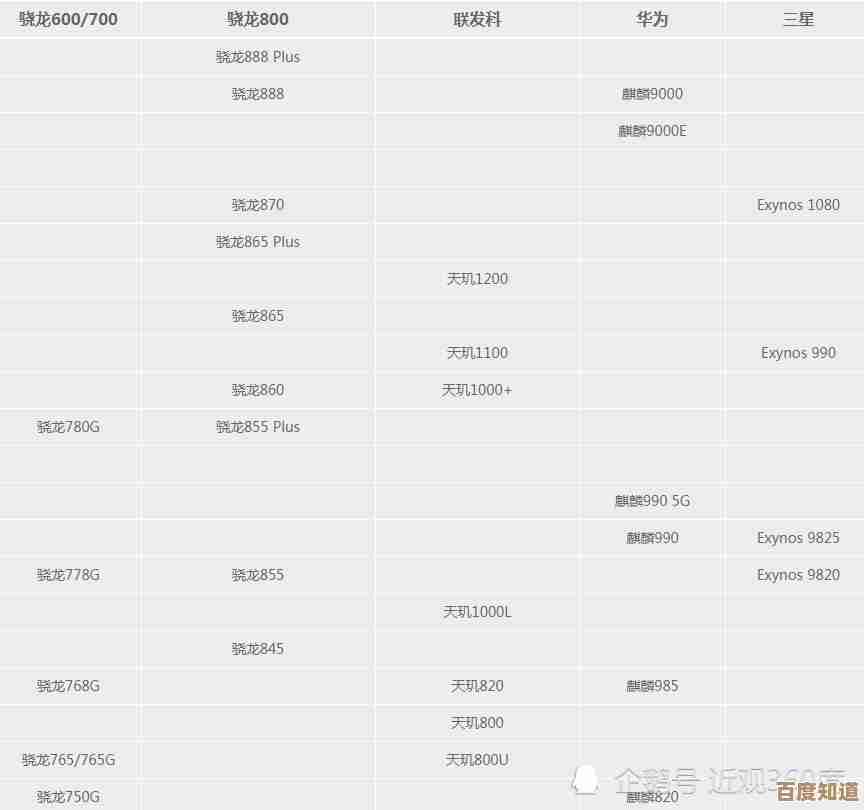The height and width of the screenshot is (810, 864).
Task: Select the 麒麟990 5G entry
Action: click(x=651, y=501)
